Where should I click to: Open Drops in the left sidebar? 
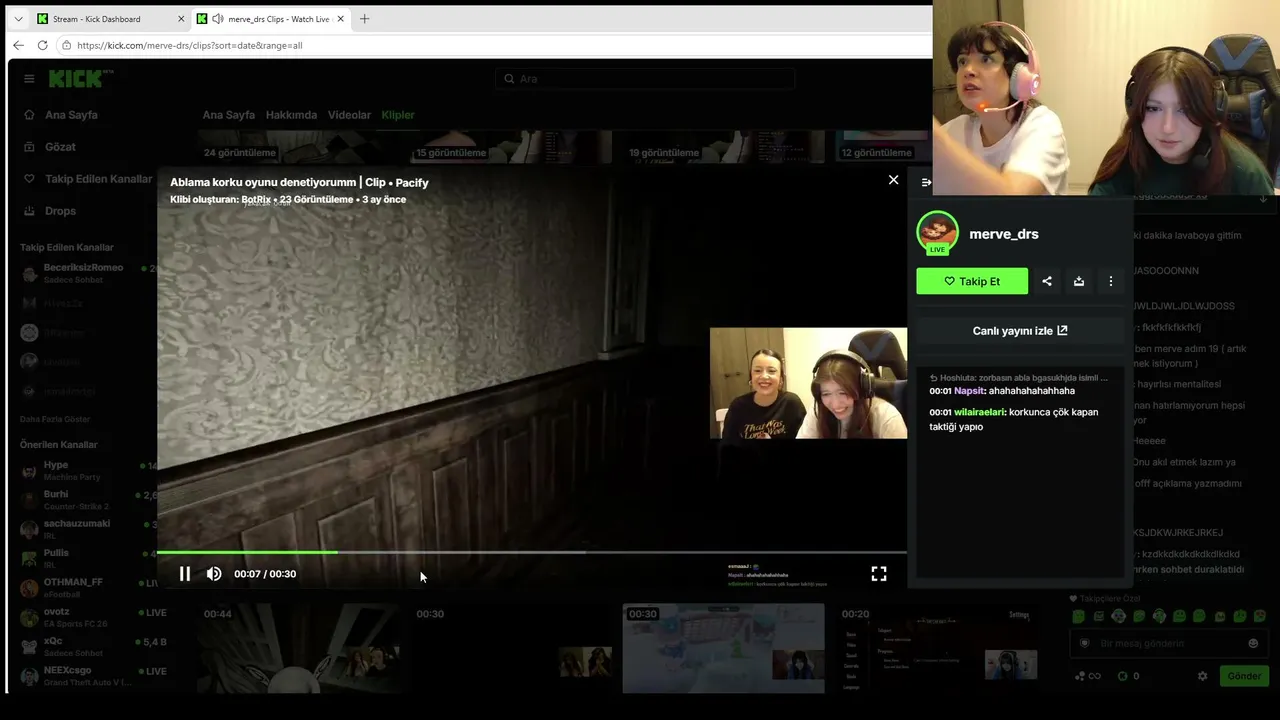[x=60, y=211]
